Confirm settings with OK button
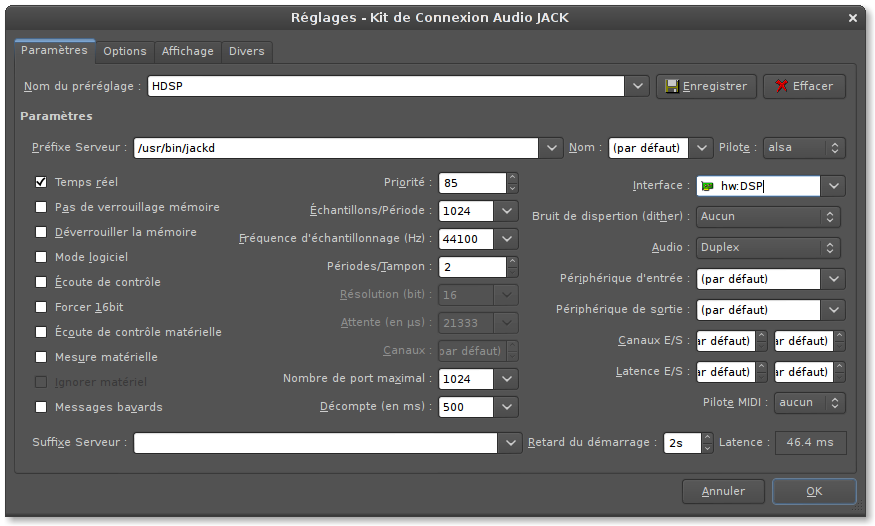Screen dimensions: 875x526 (x=814, y=491)
